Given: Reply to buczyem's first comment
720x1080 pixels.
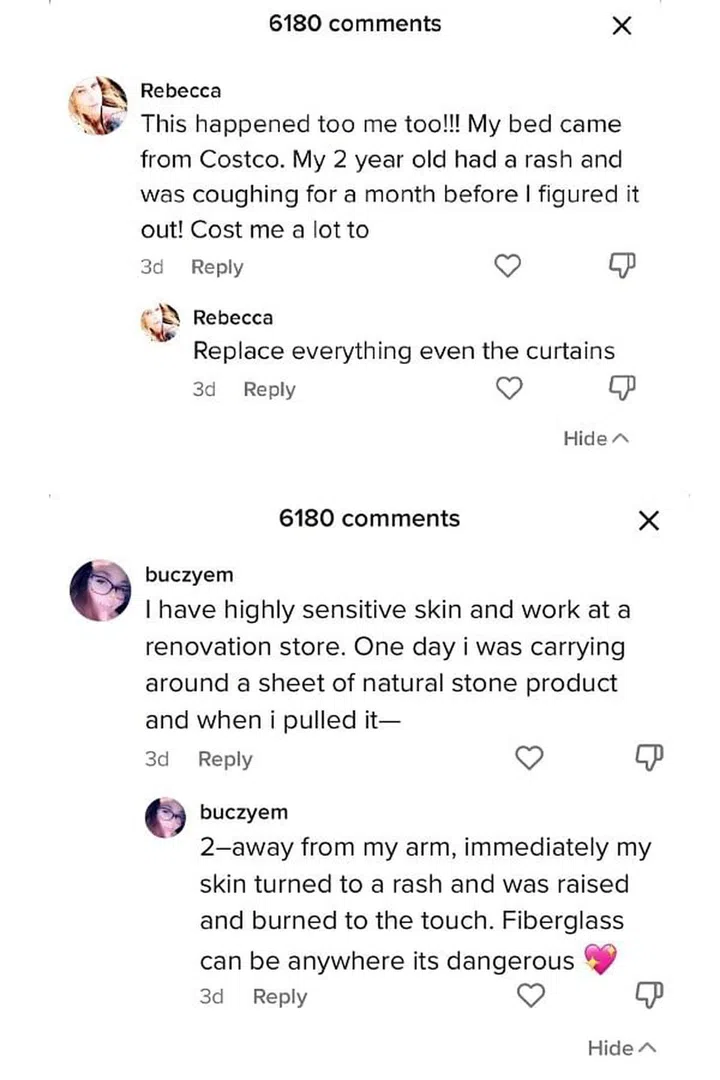Looking at the screenshot, I should 224,758.
